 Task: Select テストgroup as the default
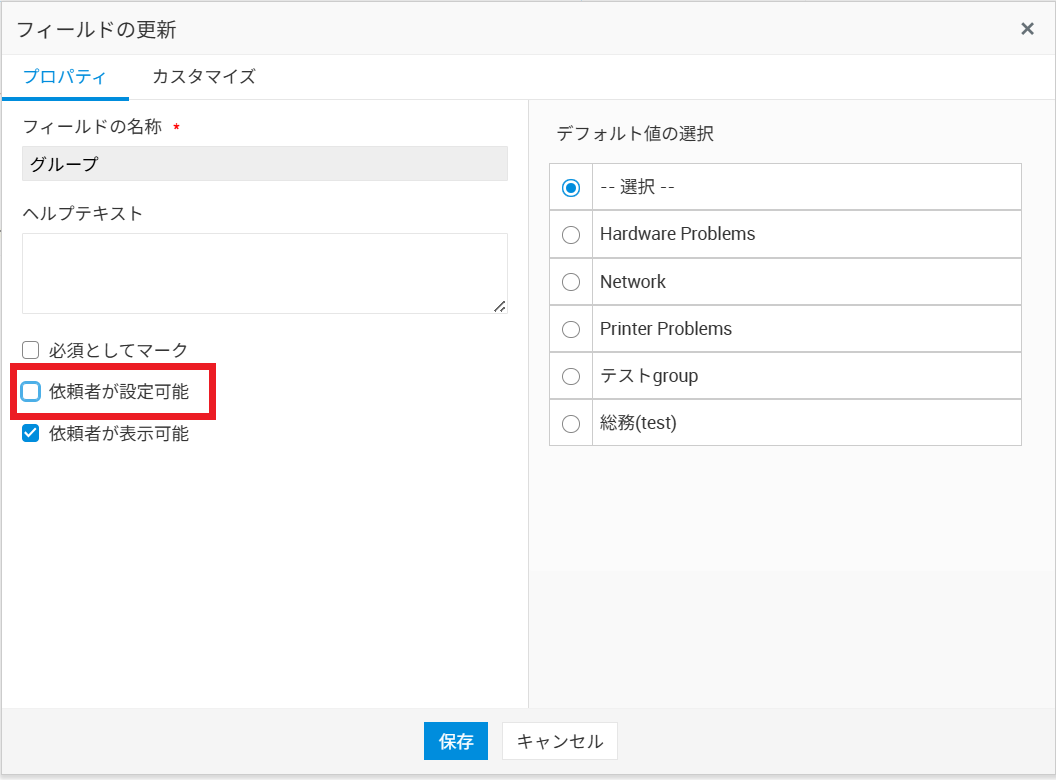pos(571,377)
